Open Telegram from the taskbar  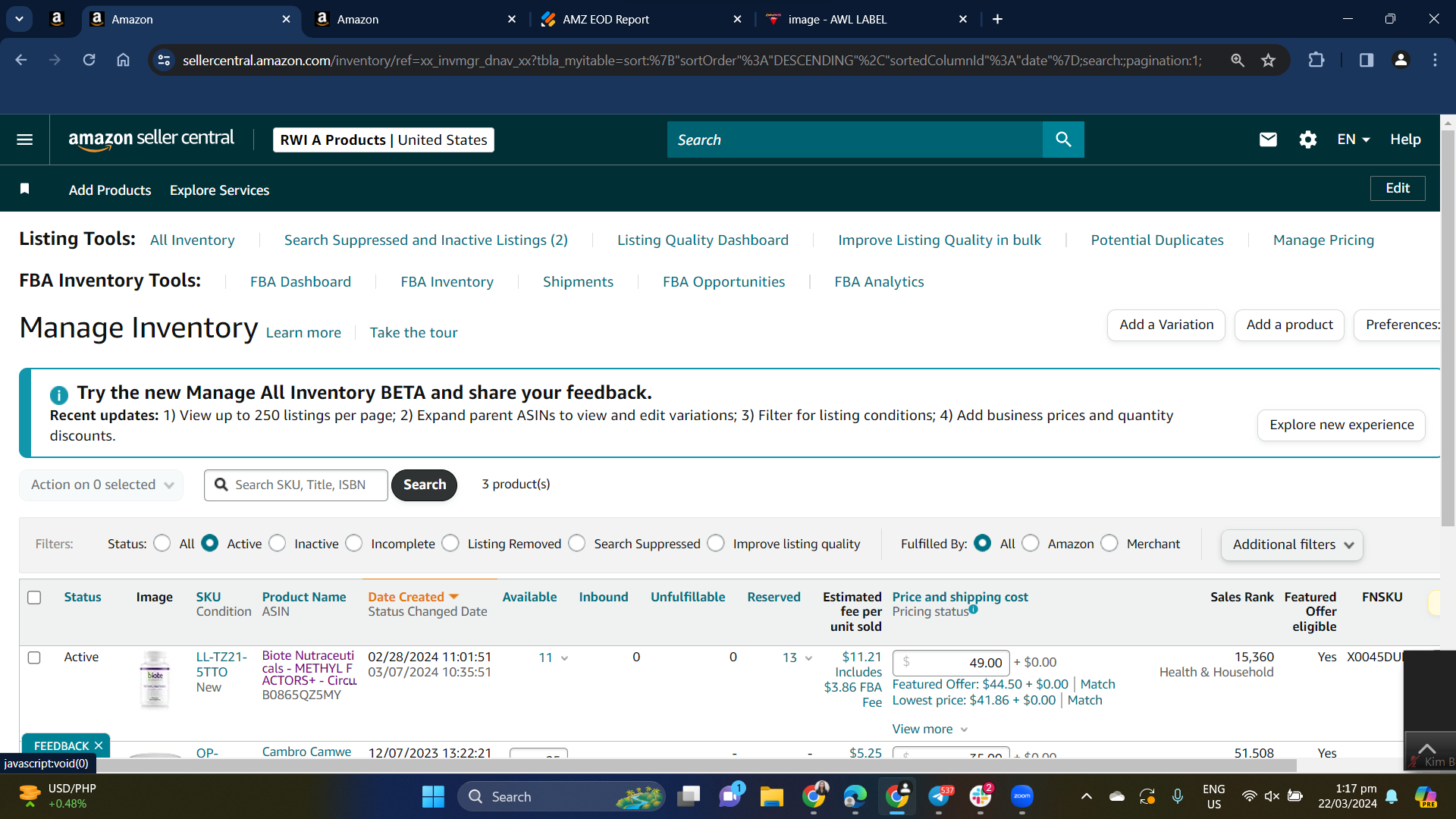coord(939,796)
